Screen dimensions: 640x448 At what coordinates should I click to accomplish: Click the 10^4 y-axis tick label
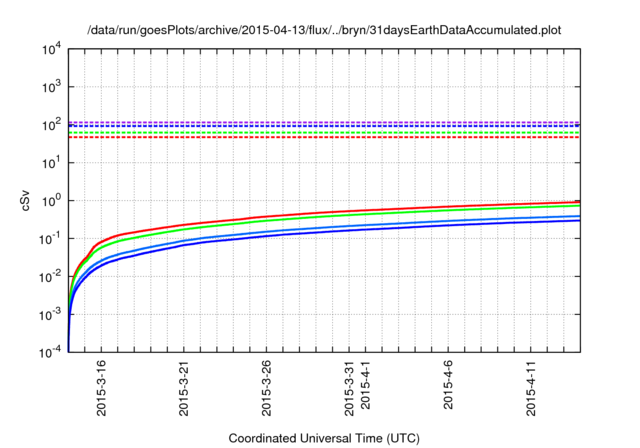coord(51,49)
